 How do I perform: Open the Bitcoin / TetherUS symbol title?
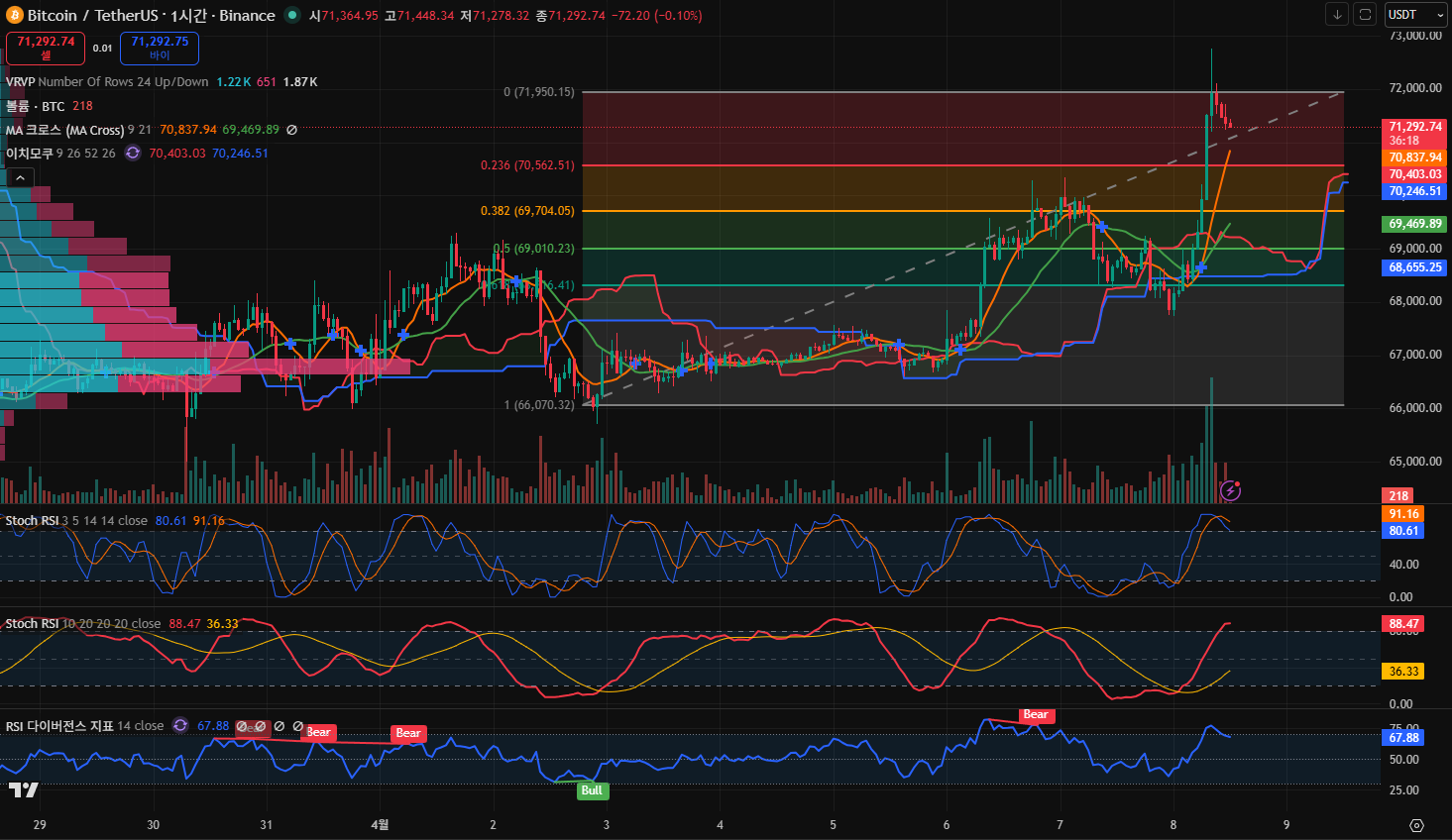tap(151, 15)
